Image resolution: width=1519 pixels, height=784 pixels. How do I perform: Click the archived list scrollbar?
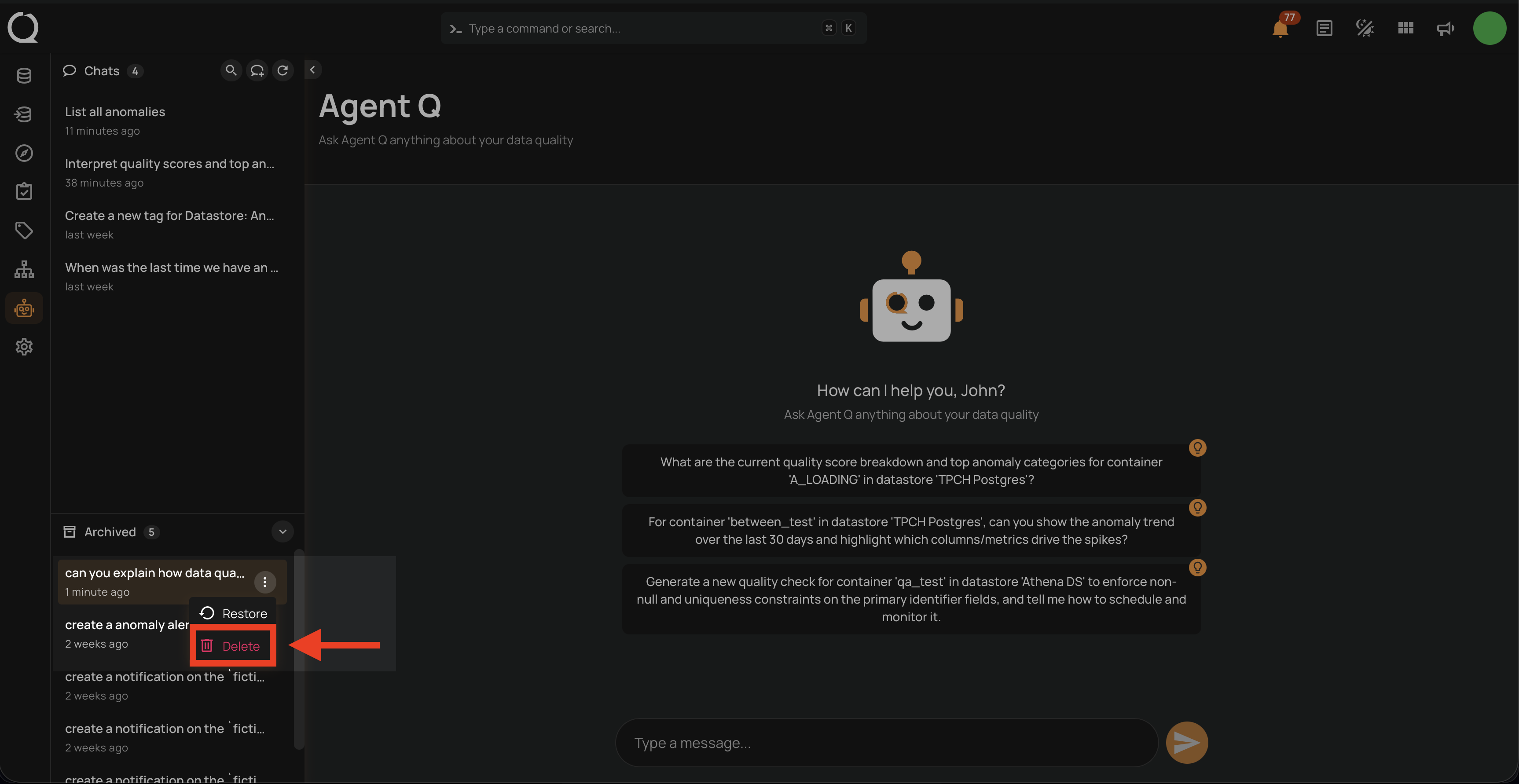point(299,648)
